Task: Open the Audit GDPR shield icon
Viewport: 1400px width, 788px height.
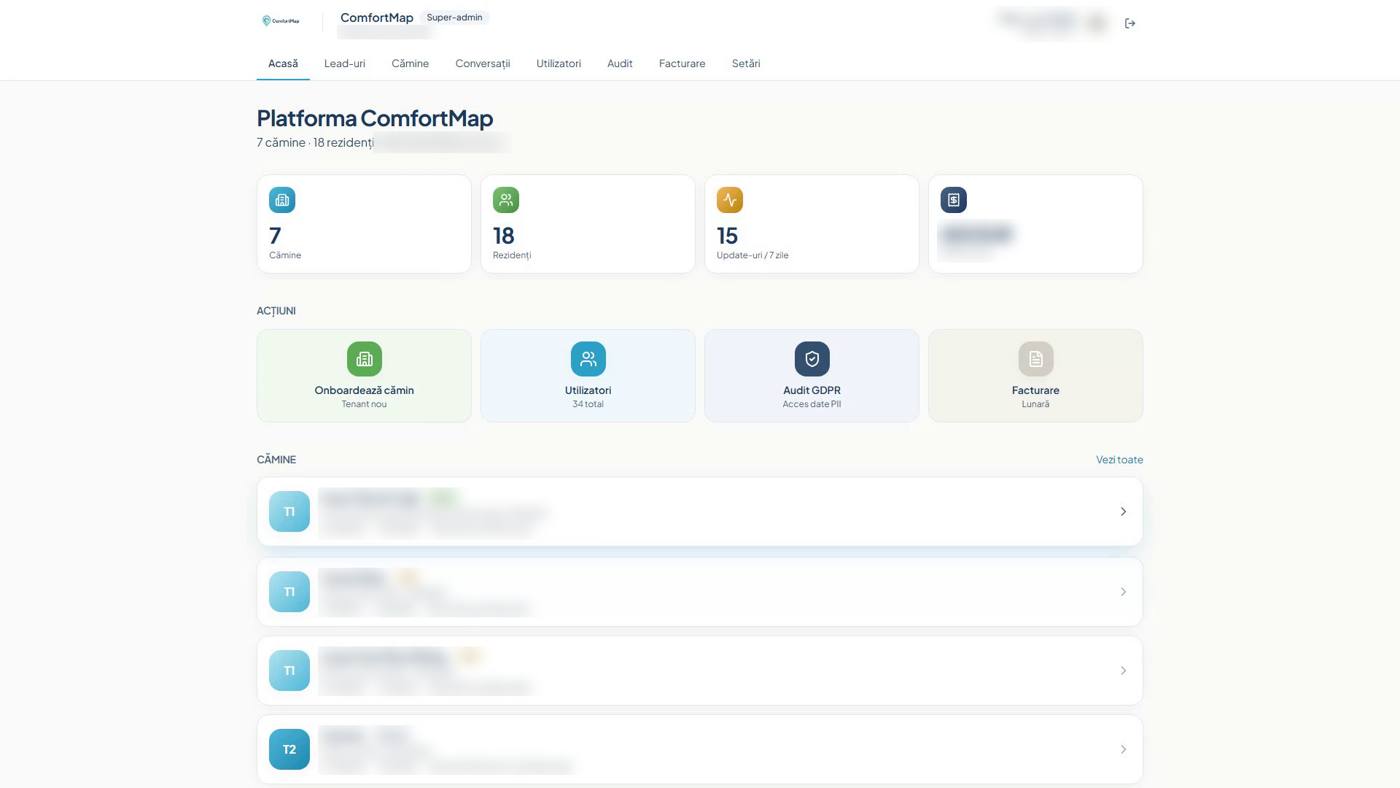Action: point(812,359)
